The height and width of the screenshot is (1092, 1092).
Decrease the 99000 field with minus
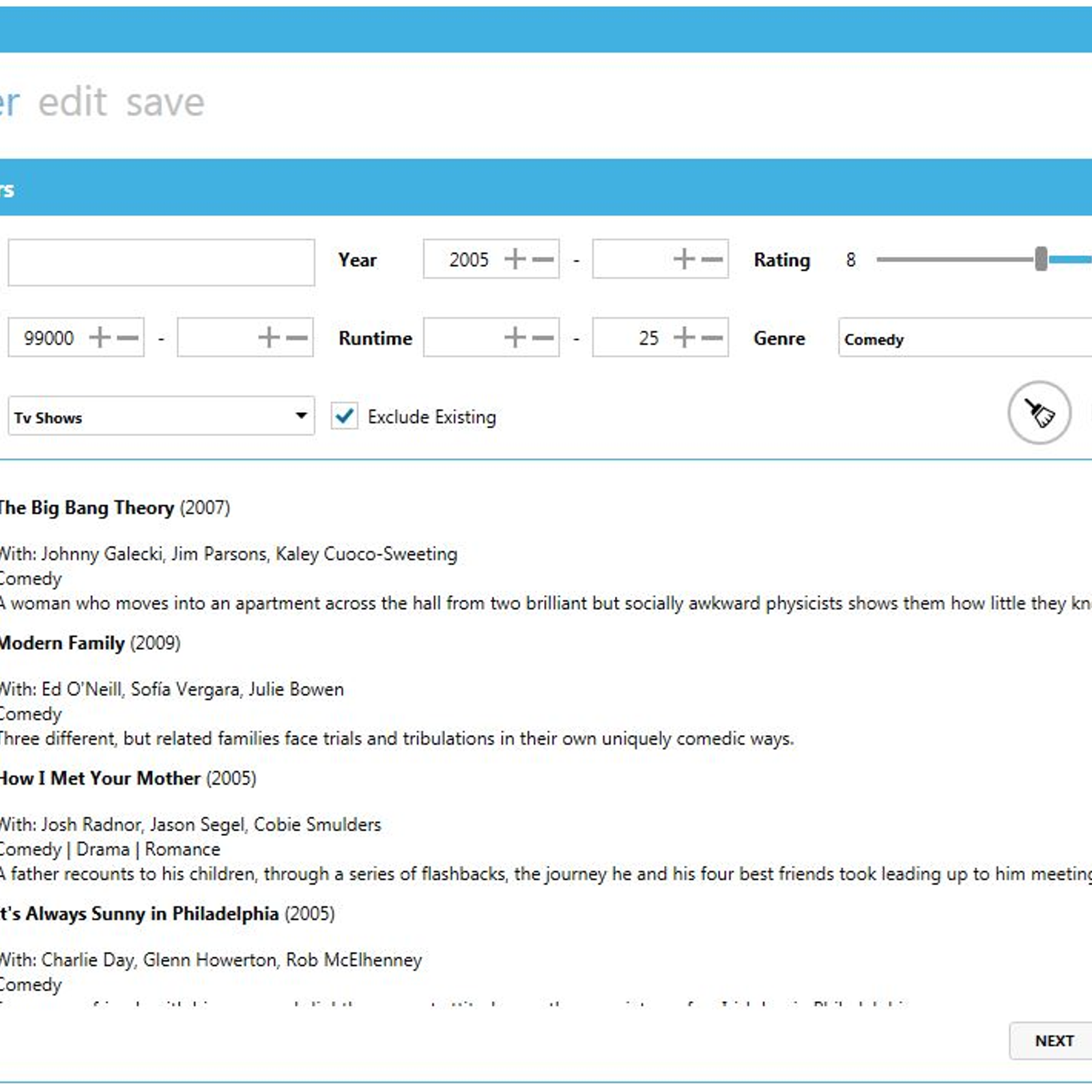point(128,337)
